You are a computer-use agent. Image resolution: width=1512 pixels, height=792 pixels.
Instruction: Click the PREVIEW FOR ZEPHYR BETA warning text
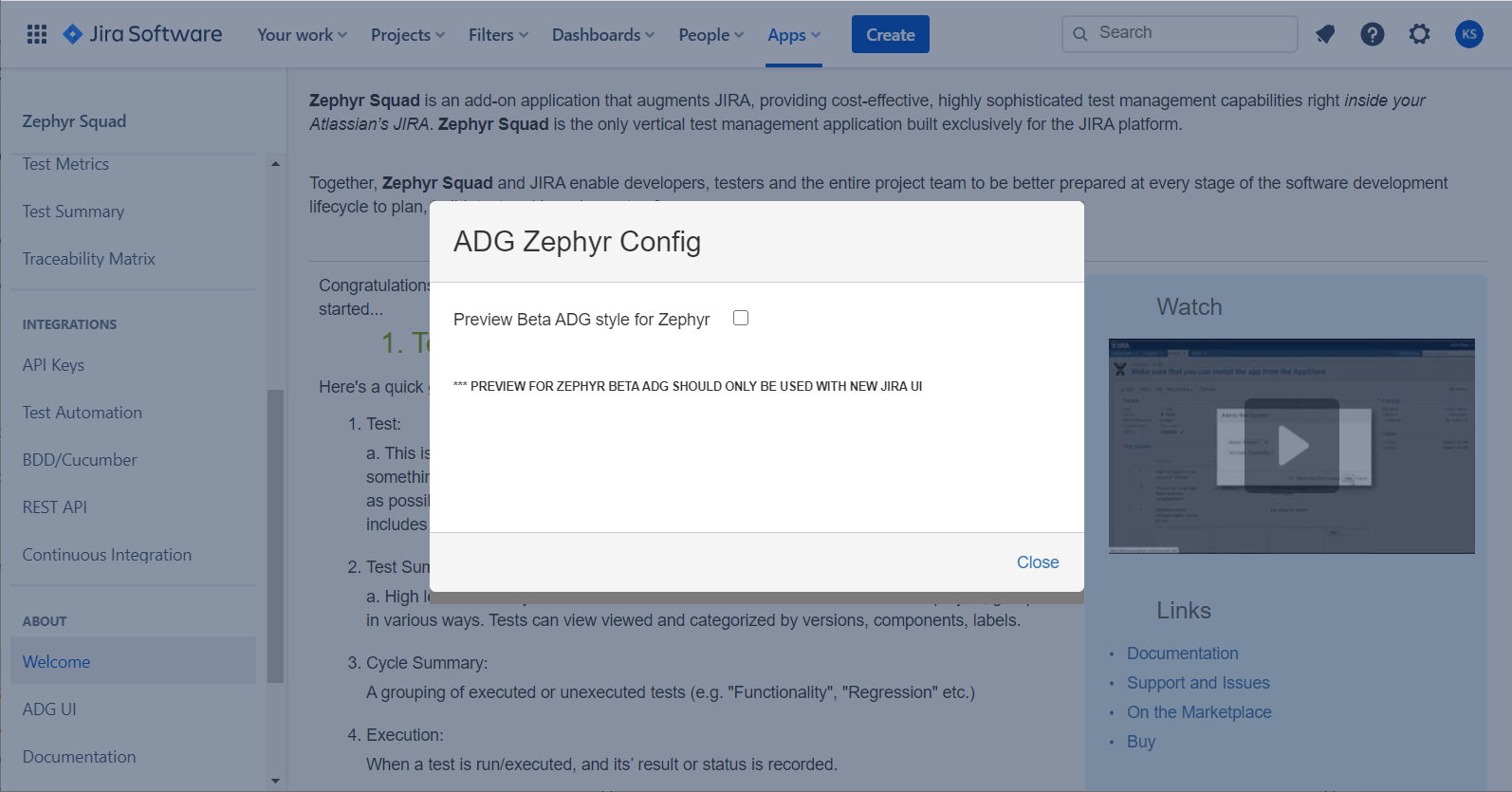click(x=688, y=386)
